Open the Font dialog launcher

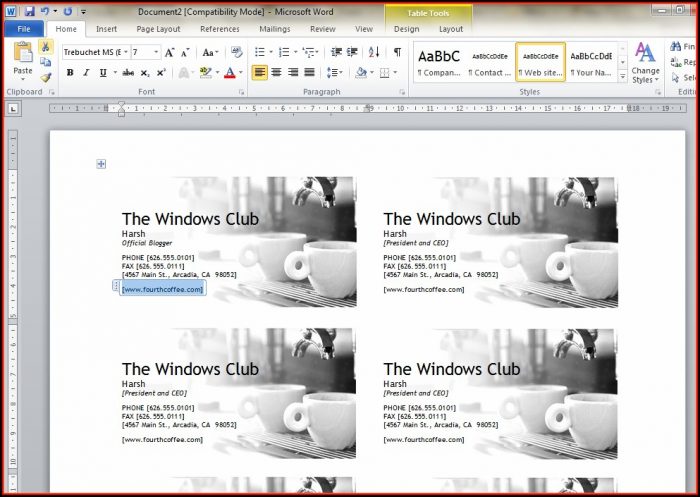click(x=242, y=92)
